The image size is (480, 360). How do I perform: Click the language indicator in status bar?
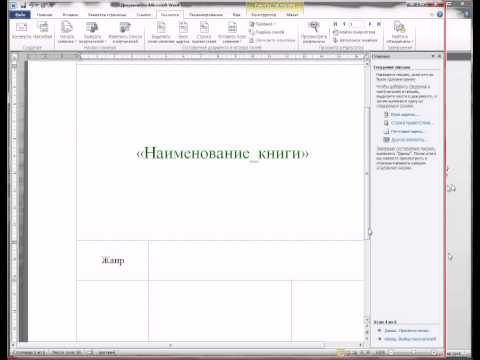[107, 352]
